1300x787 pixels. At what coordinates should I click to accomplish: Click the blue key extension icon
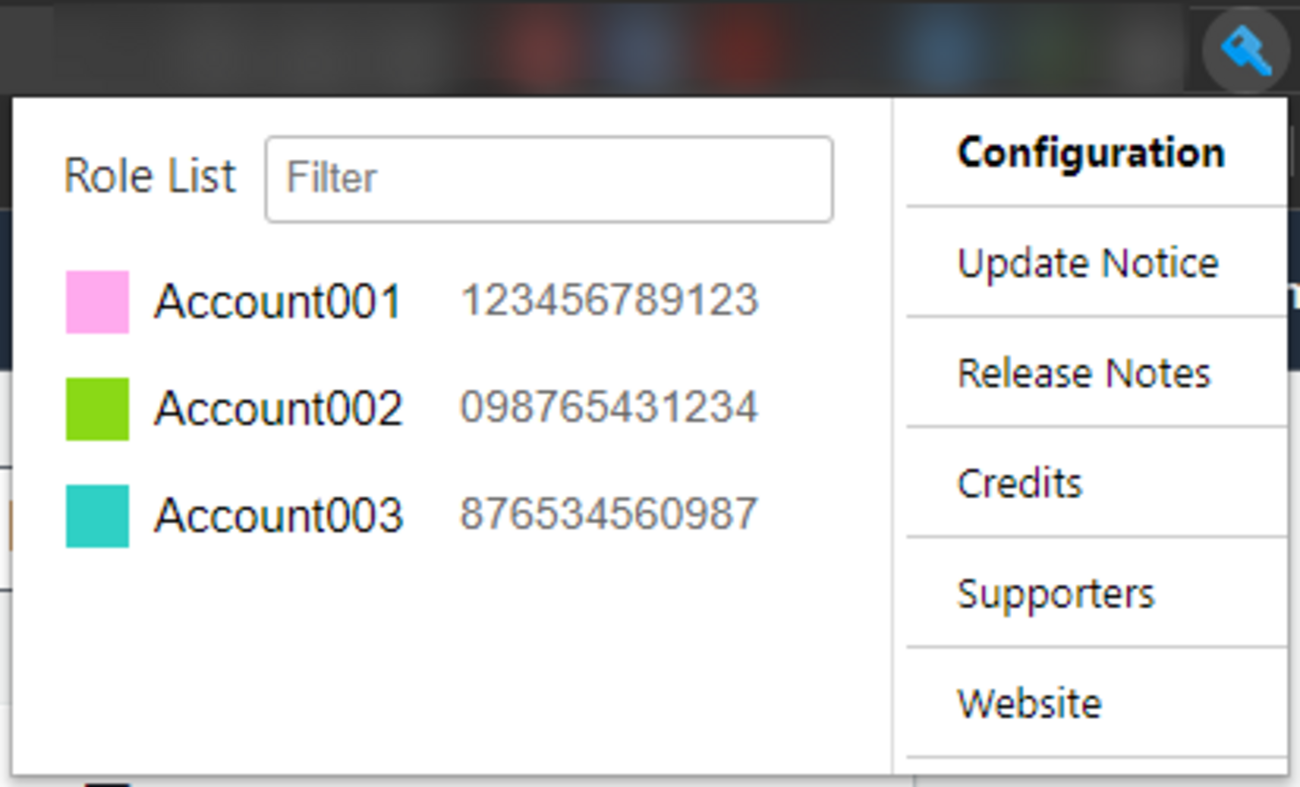pos(1245,50)
